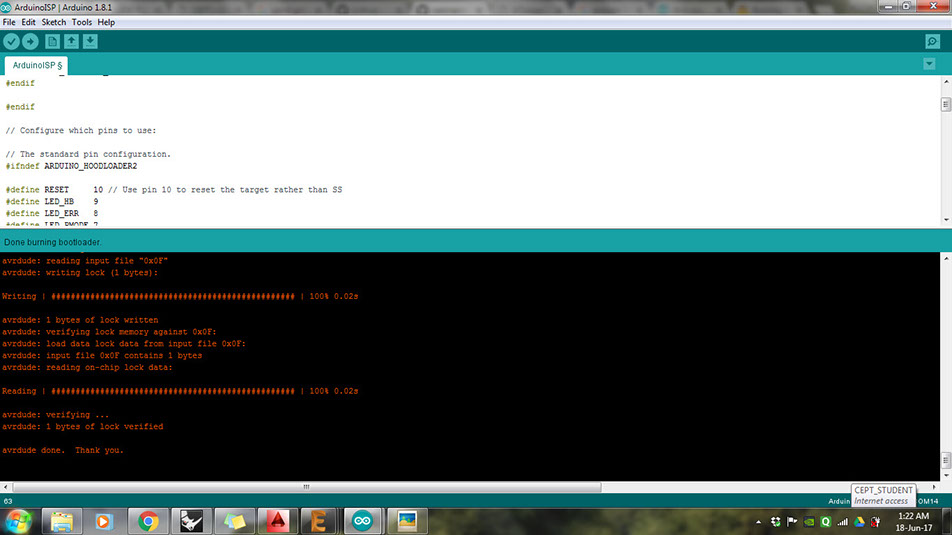Click the '#define LED_ERR 8' line

coord(52,213)
